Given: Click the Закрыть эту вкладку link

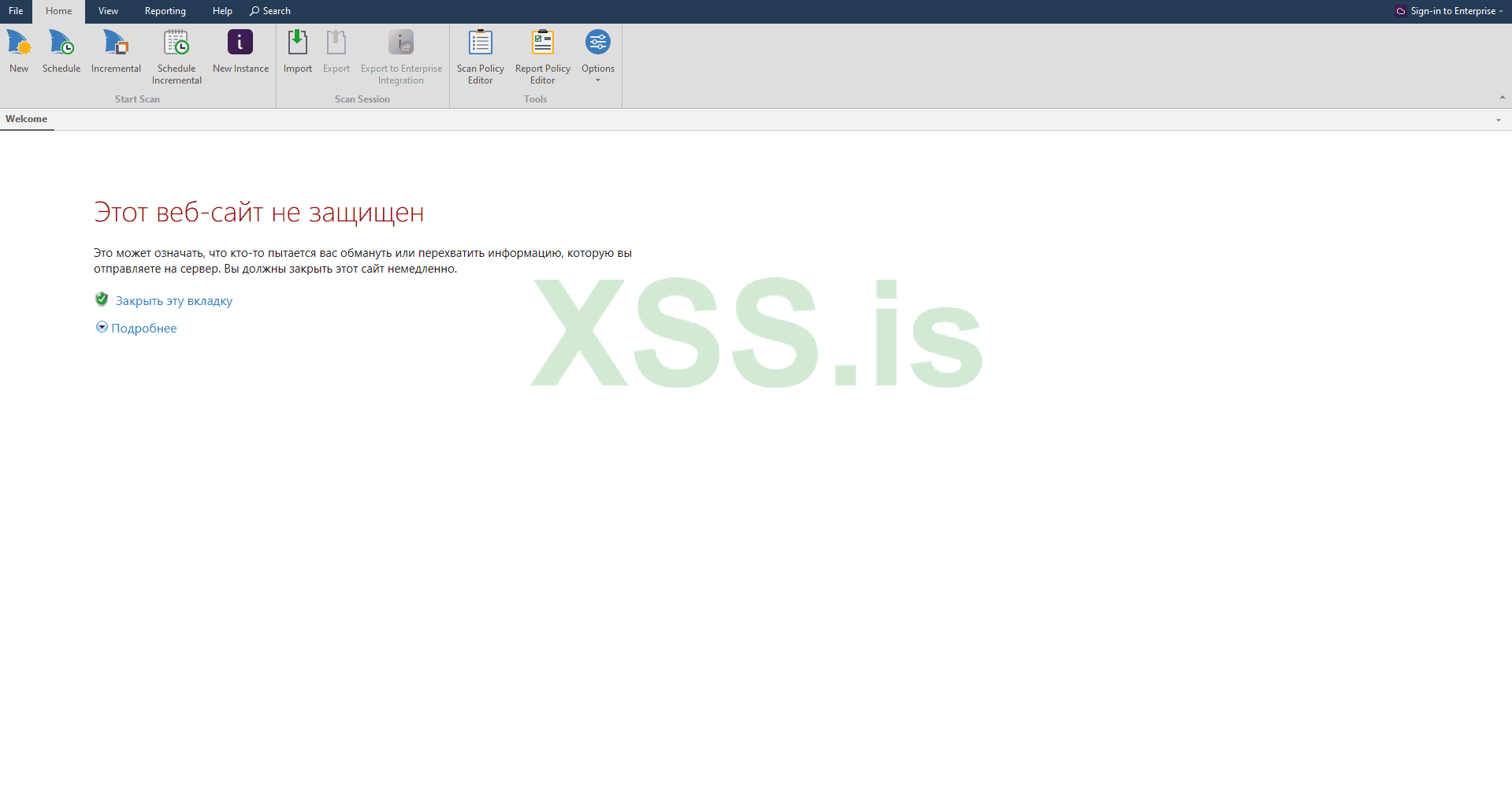Looking at the screenshot, I should click(x=174, y=301).
